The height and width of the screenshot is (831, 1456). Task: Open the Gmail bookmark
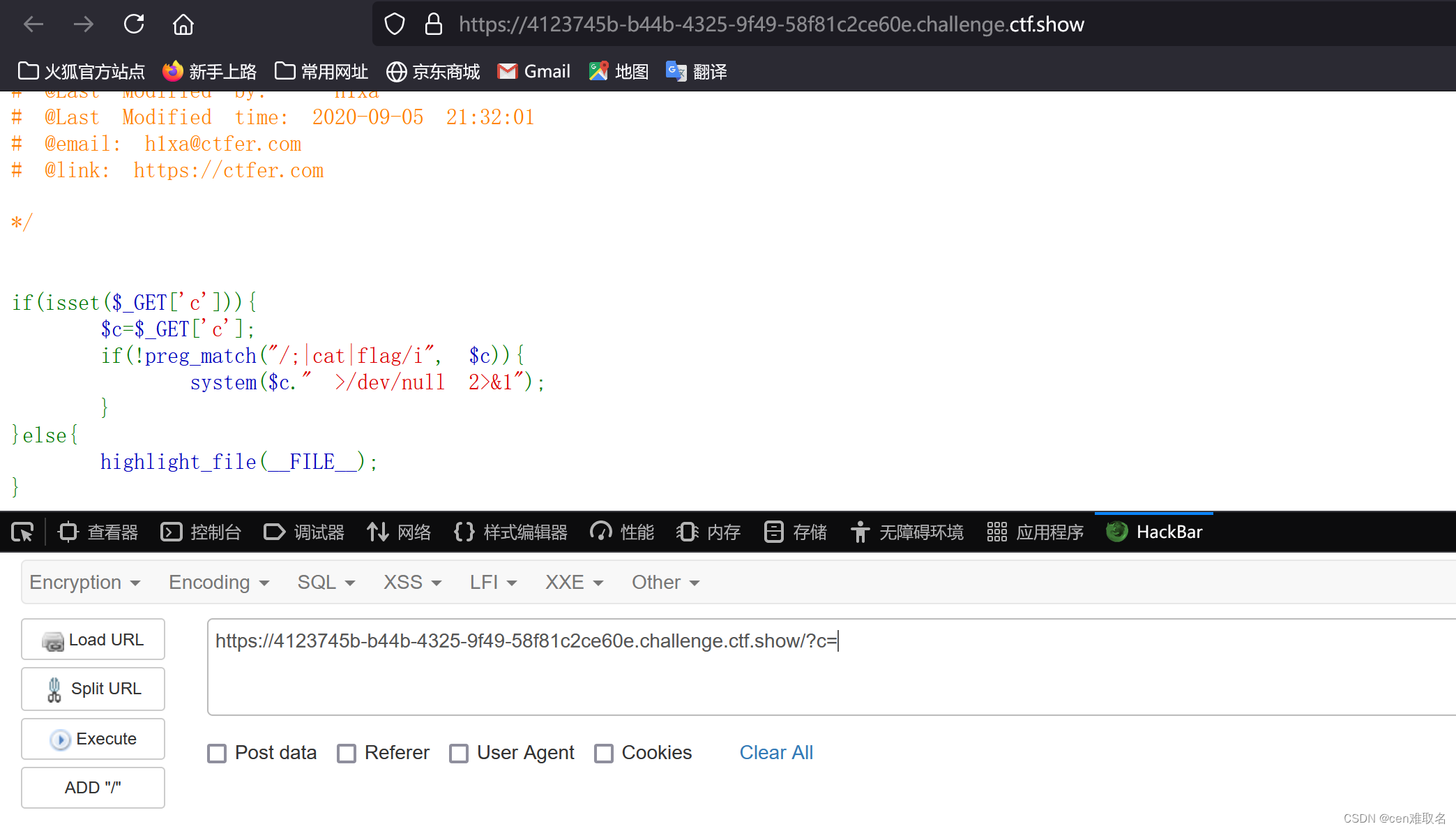pos(534,71)
